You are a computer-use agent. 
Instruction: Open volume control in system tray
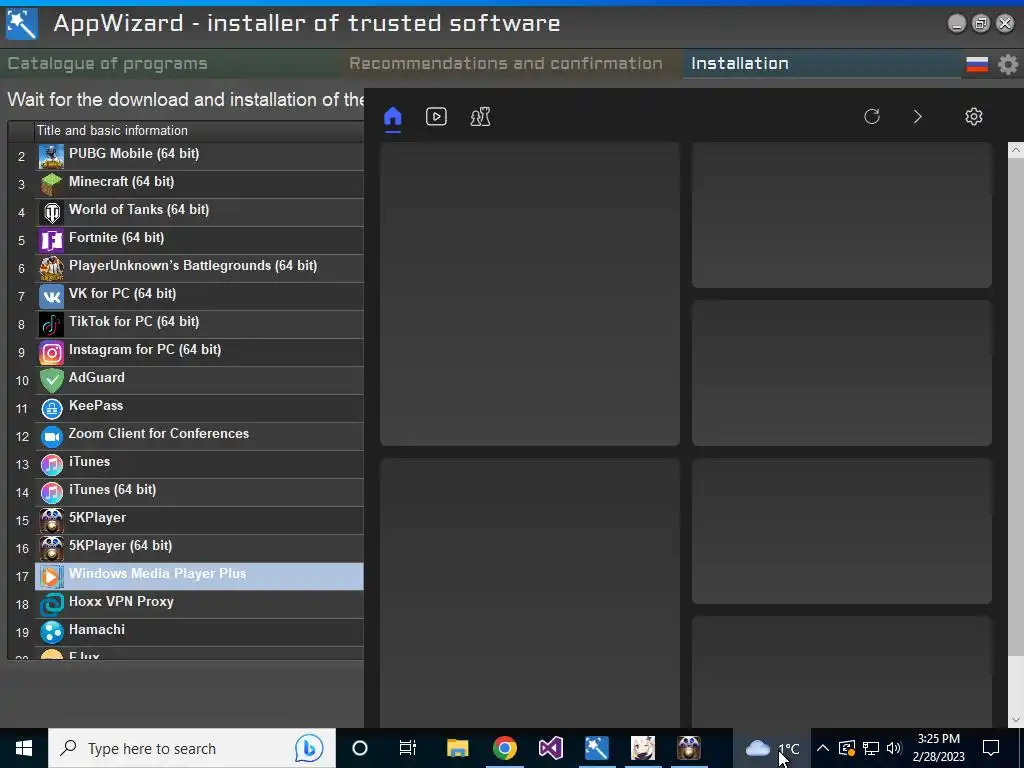click(x=894, y=748)
